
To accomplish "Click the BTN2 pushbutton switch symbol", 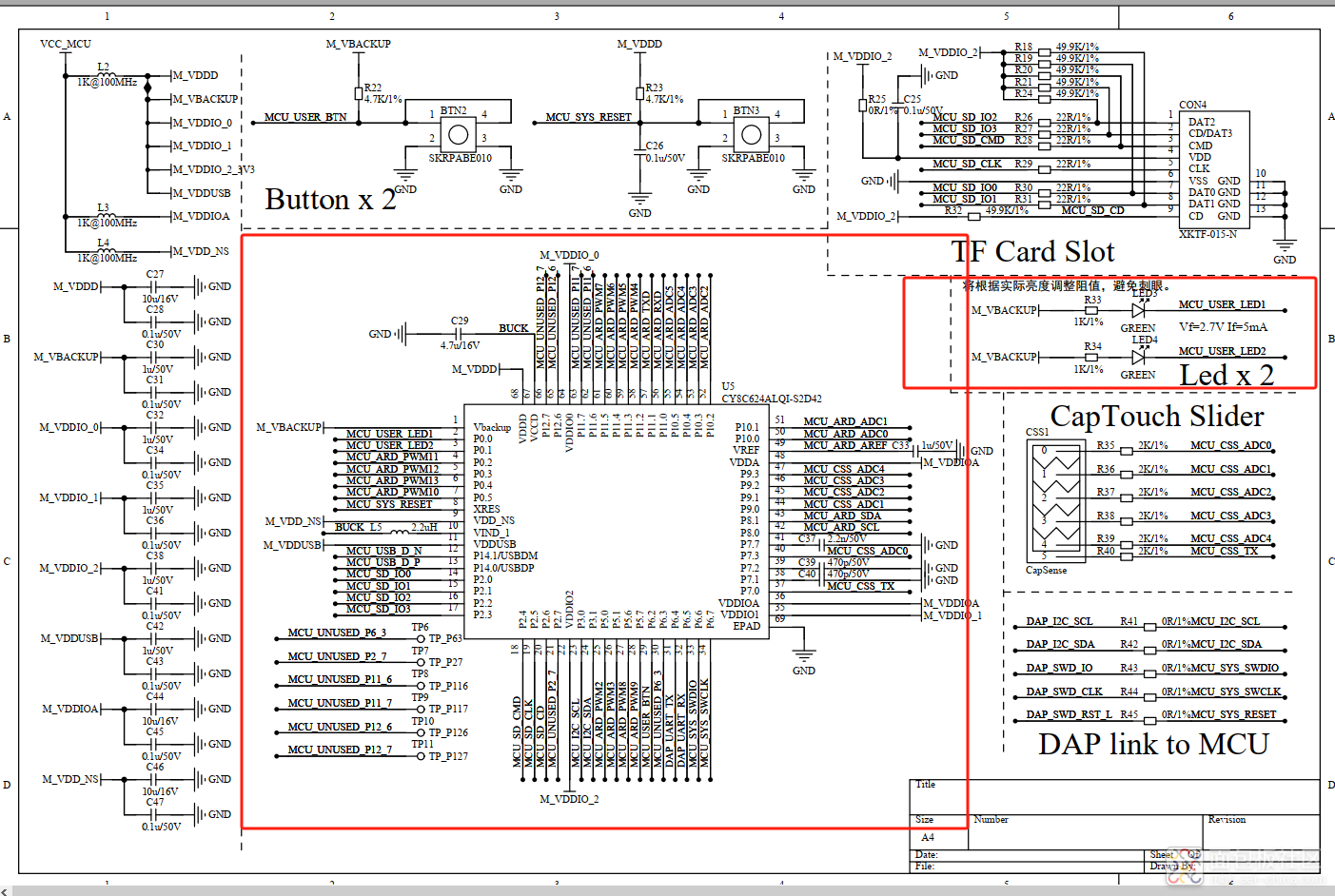I will click(459, 134).
